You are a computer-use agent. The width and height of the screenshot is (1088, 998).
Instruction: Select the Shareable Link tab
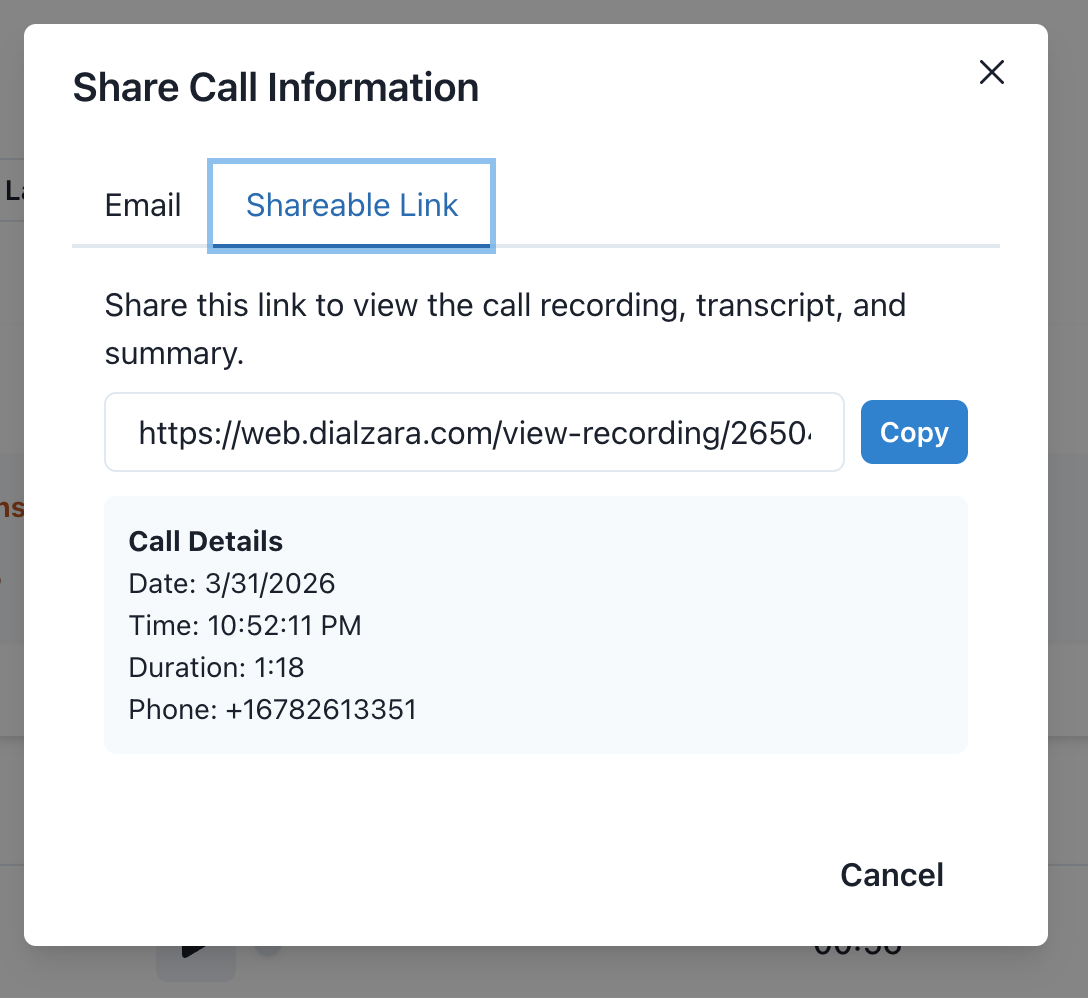point(351,205)
